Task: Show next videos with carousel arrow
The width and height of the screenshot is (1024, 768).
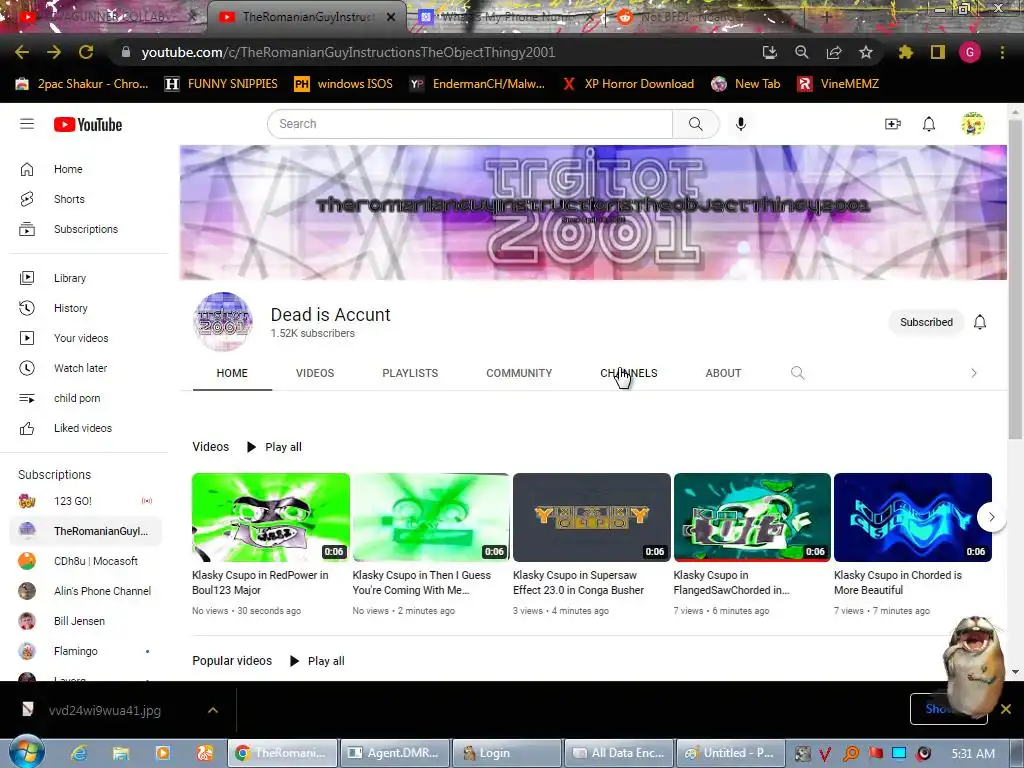Action: tap(991, 517)
